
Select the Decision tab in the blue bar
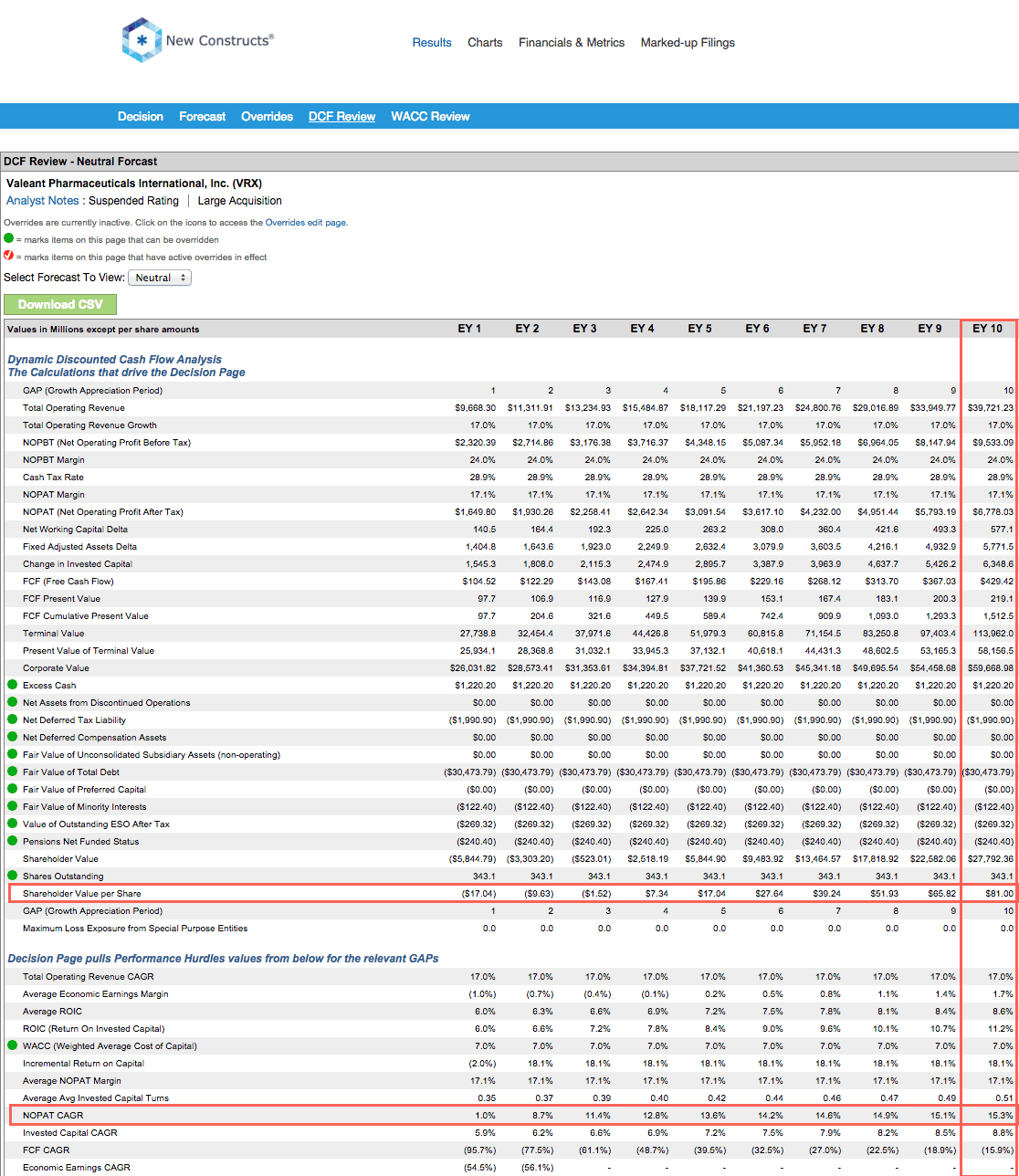[x=141, y=116]
